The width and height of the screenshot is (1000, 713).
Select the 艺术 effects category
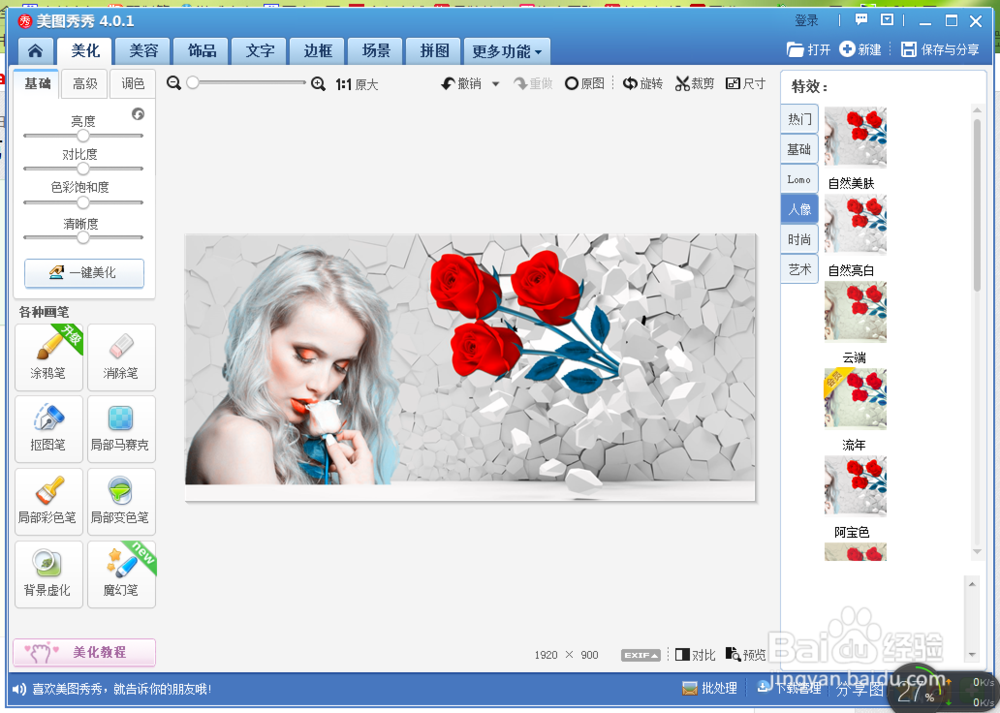pyautogui.click(x=799, y=269)
